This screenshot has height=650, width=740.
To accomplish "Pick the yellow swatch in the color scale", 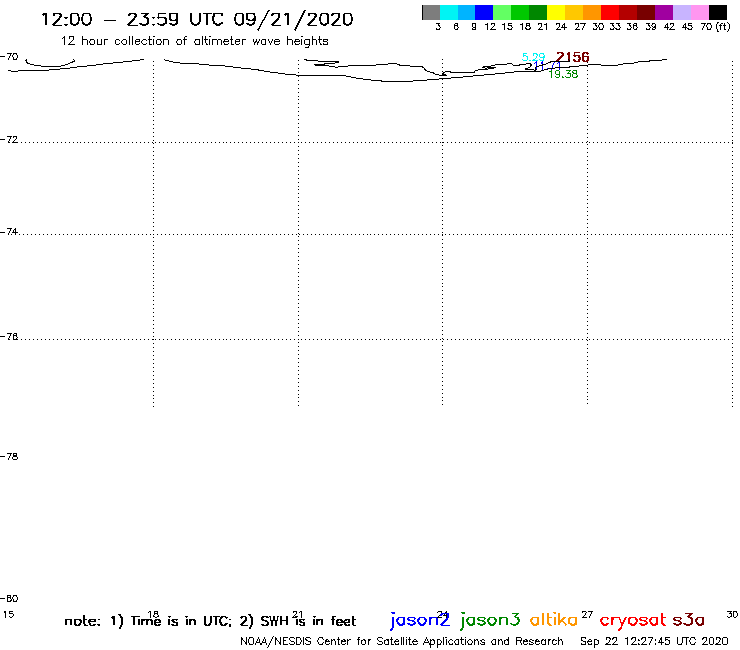I will (x=556, y=12).
